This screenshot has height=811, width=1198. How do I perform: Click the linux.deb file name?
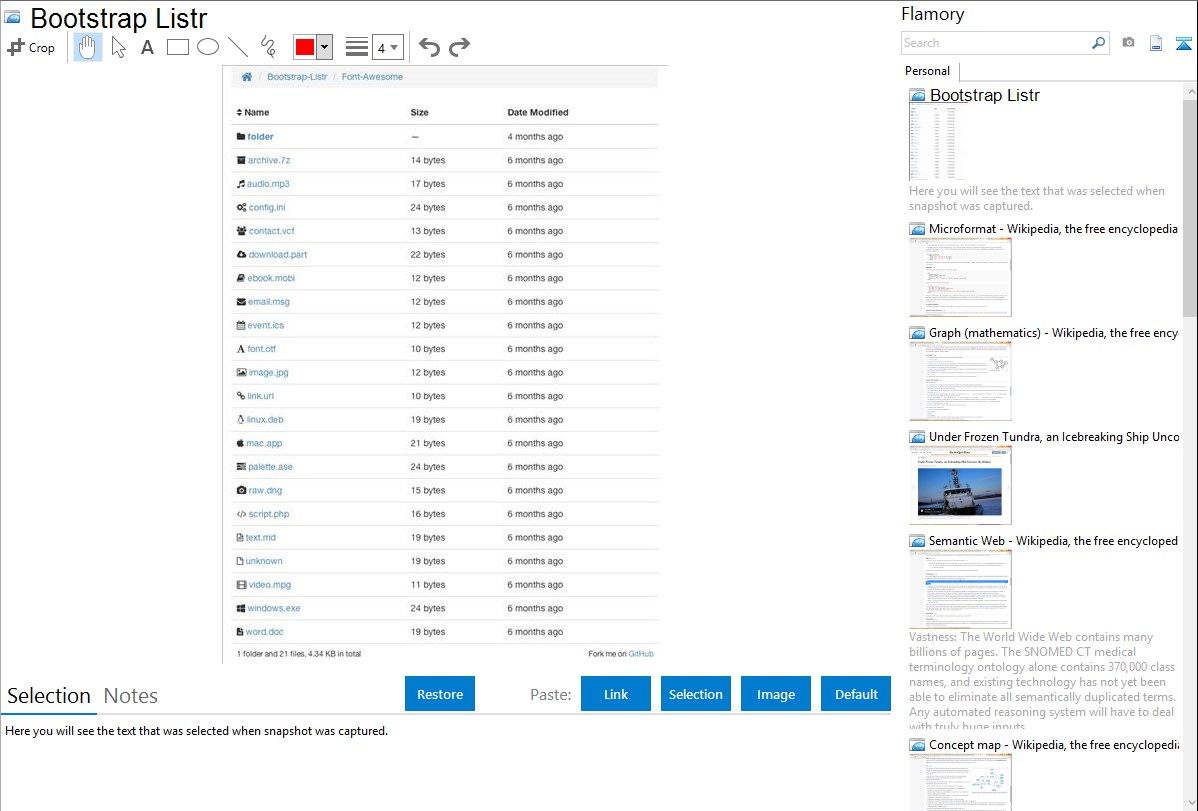[264, 420]
